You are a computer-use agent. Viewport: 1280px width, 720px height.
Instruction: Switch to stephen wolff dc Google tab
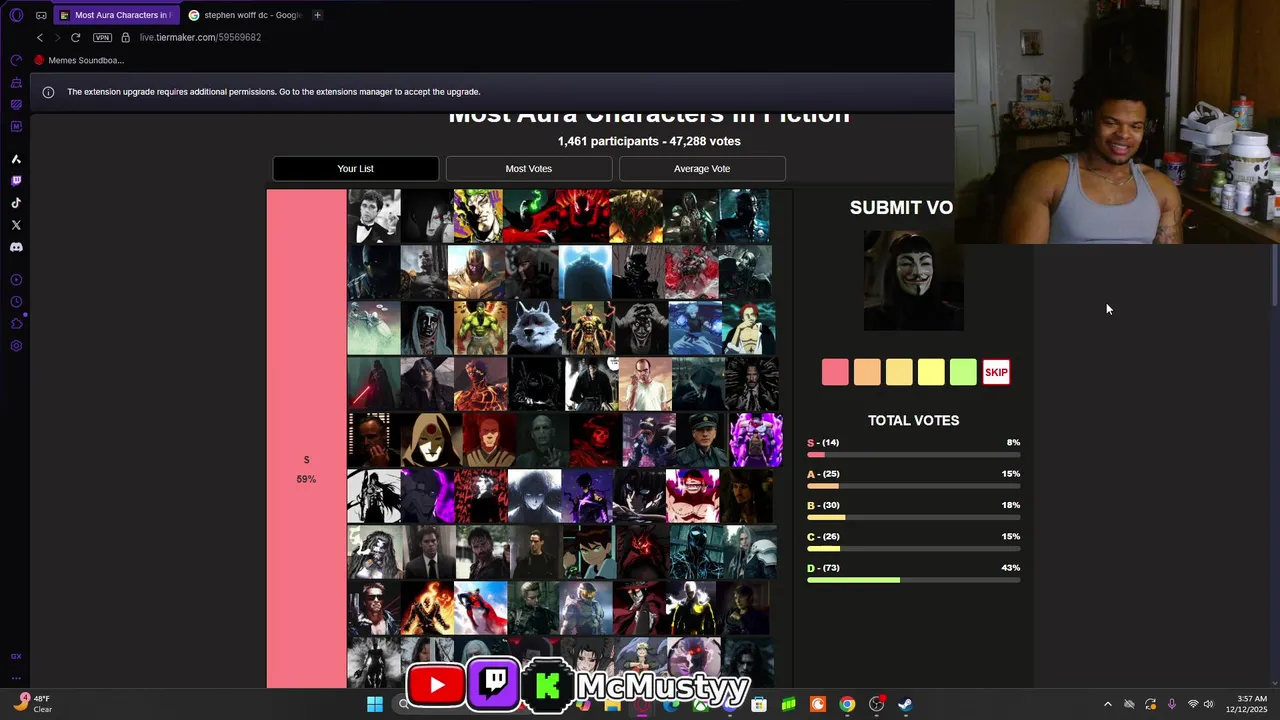tap(245, 15)
